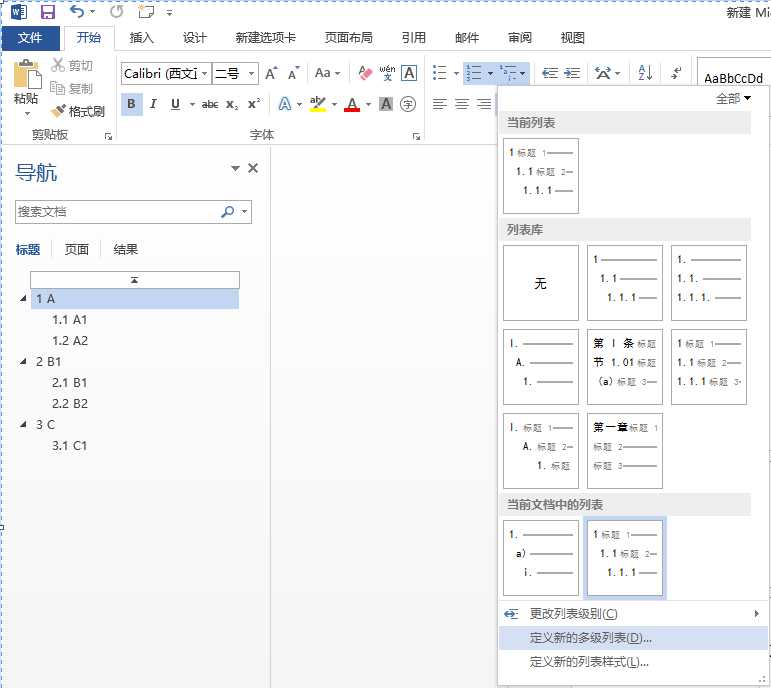Switch to the 插入 (Insert) tab
771x688 pixels.
click(142, 38)
